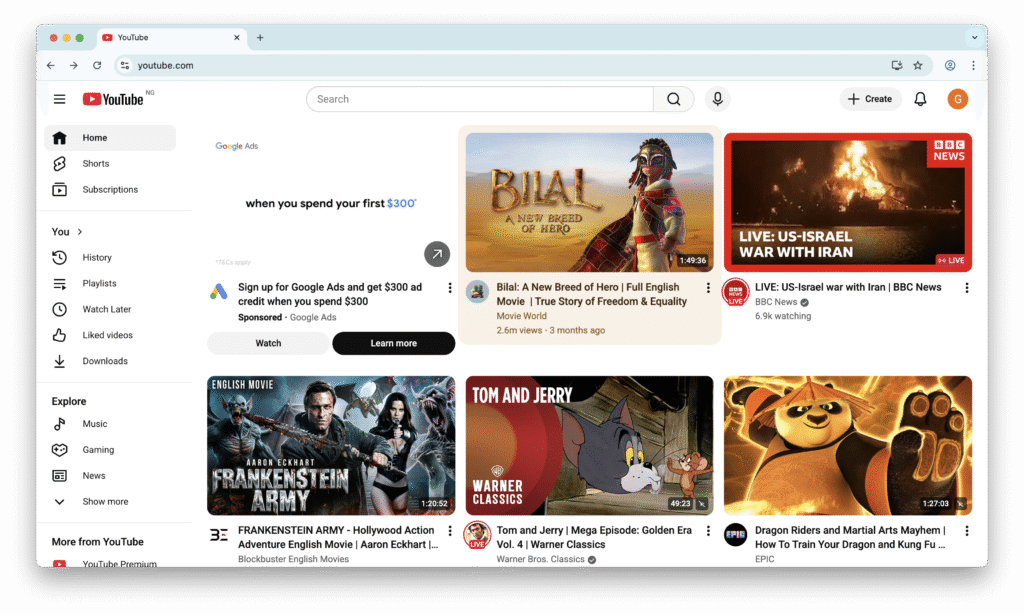Viewport: 1024px width, 615px height.
Task: Open the Google Ads external link arrow
Action: point(437,254)
